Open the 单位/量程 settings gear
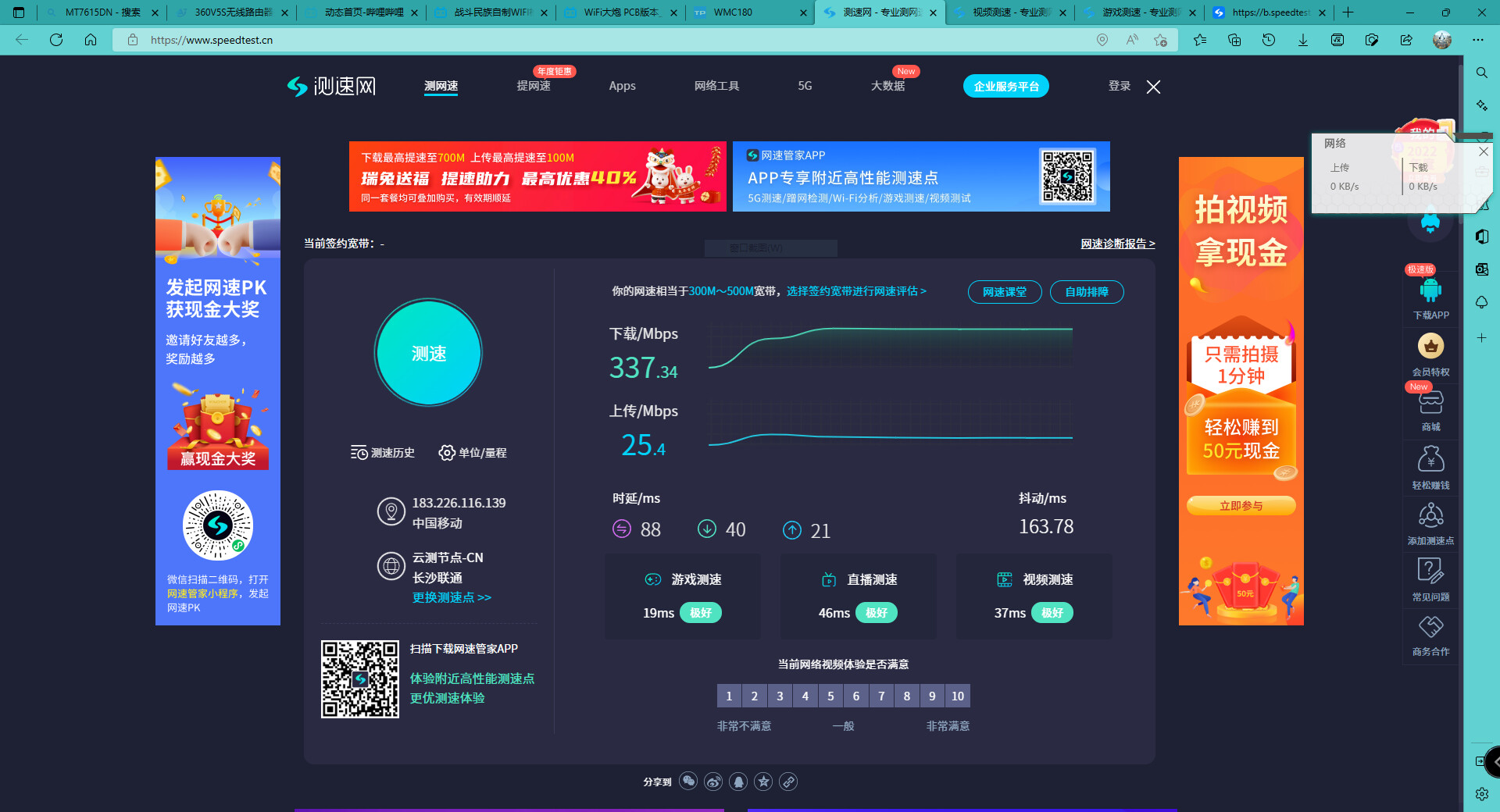 point(472,453)
